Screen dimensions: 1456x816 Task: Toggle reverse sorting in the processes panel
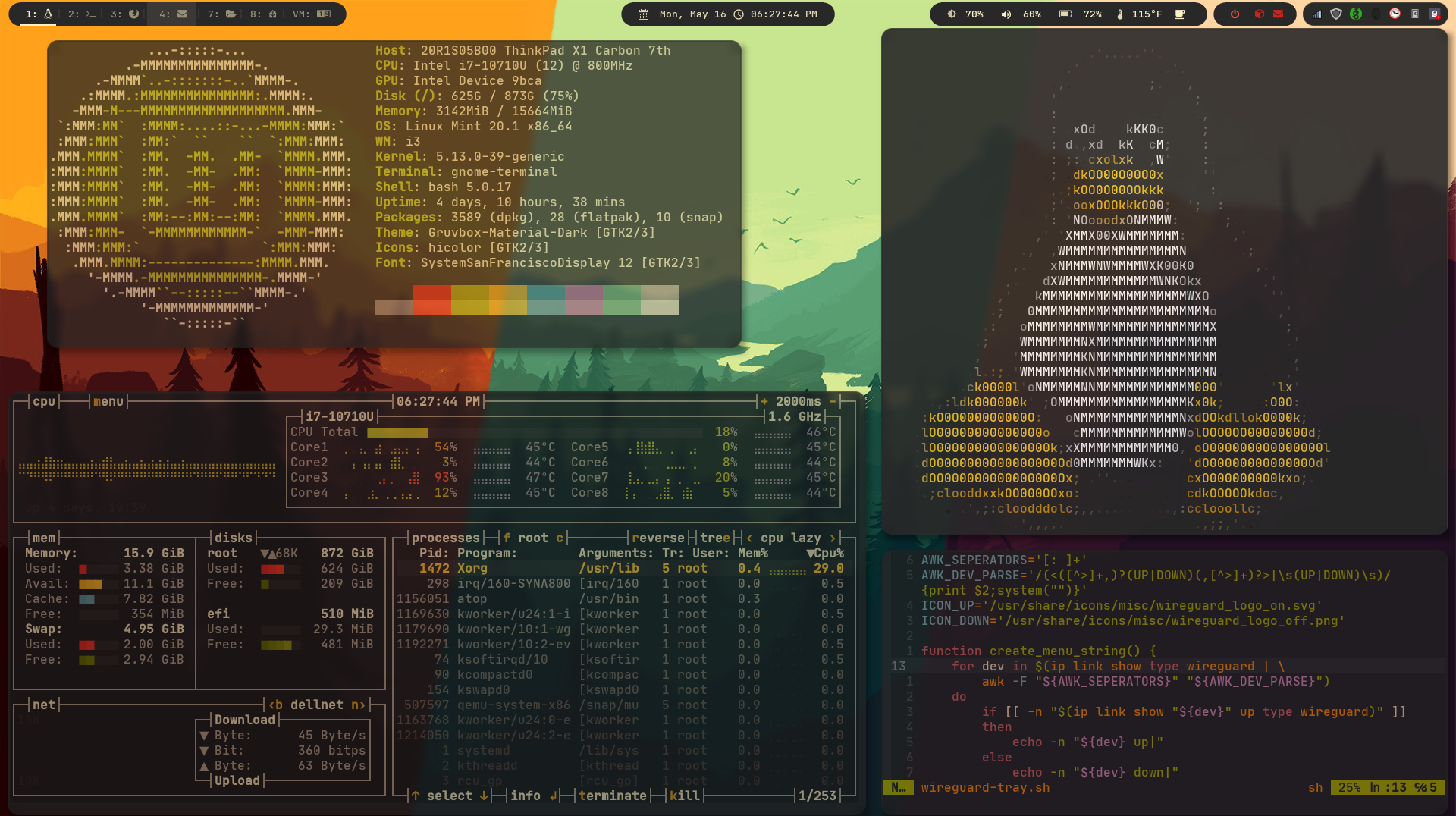coord(658,538)
